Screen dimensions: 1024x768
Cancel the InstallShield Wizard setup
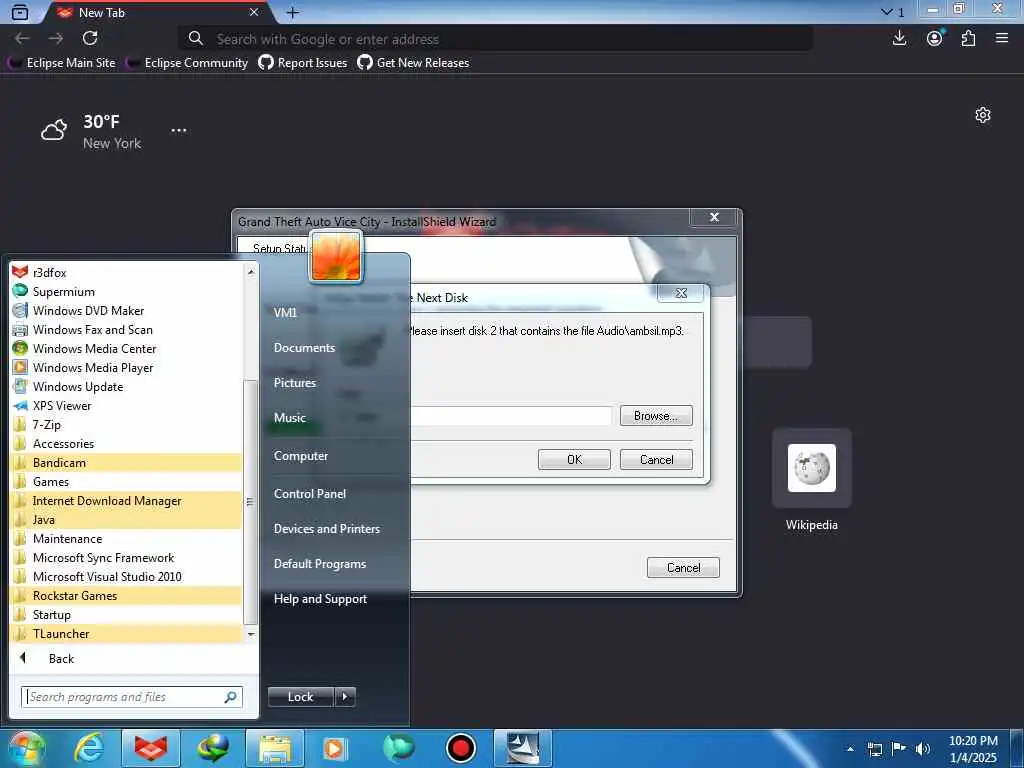click(x=683, y=568)
